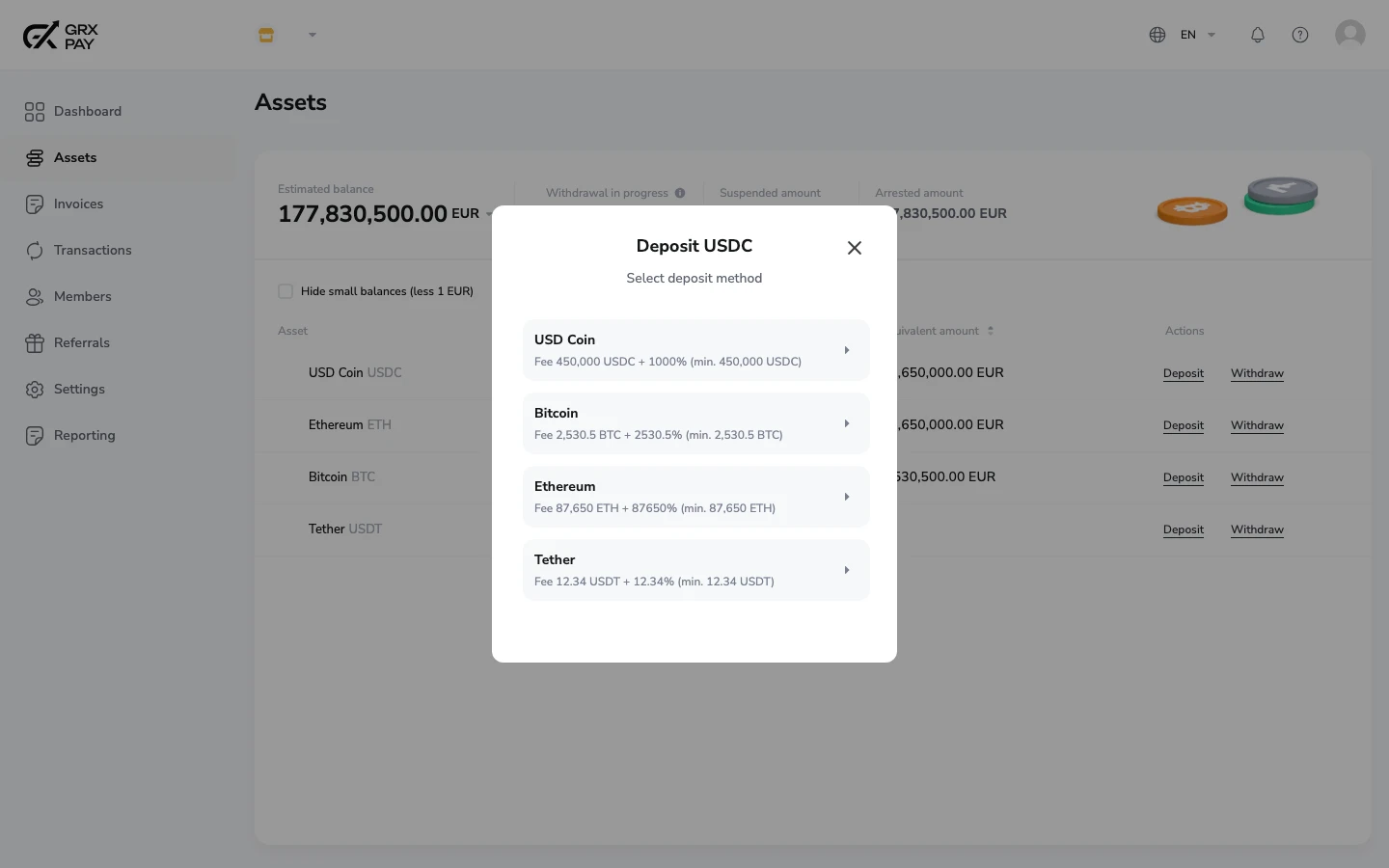Click Deposit link for Ethereum row

(1184, 425)
